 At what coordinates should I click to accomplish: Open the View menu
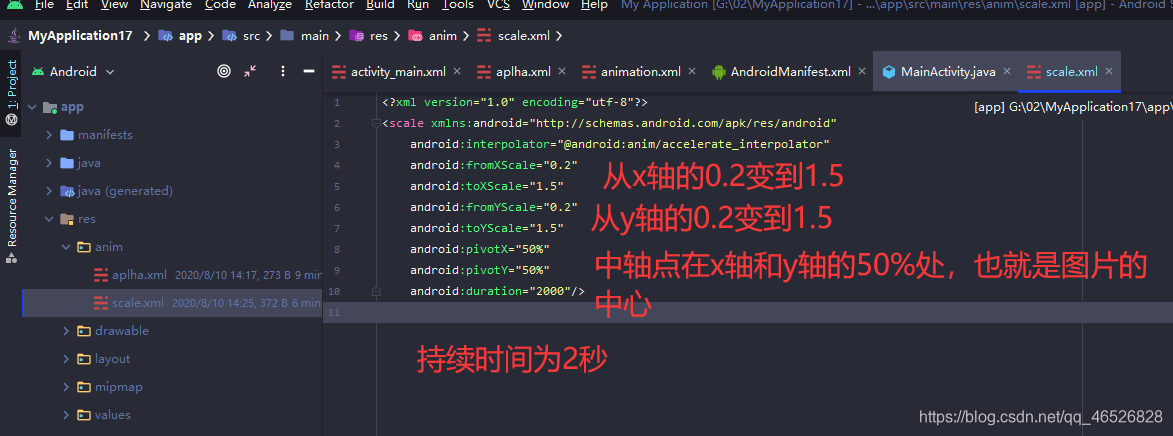[114, 4]
